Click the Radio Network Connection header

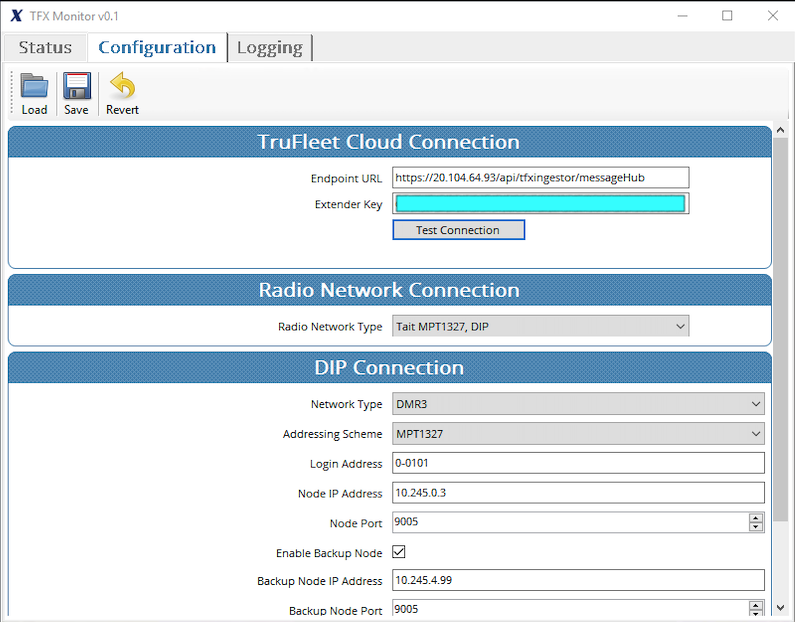coord(389,290)
